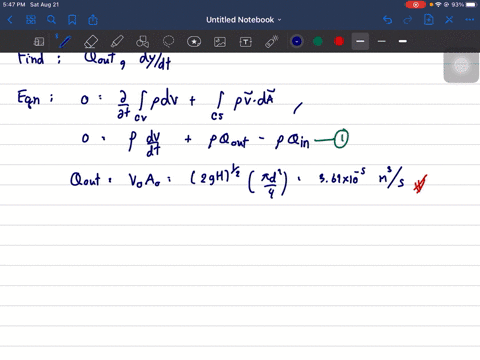Screen dimensions: 480x360
Task: Select the Text box tool
Action: 246,42
